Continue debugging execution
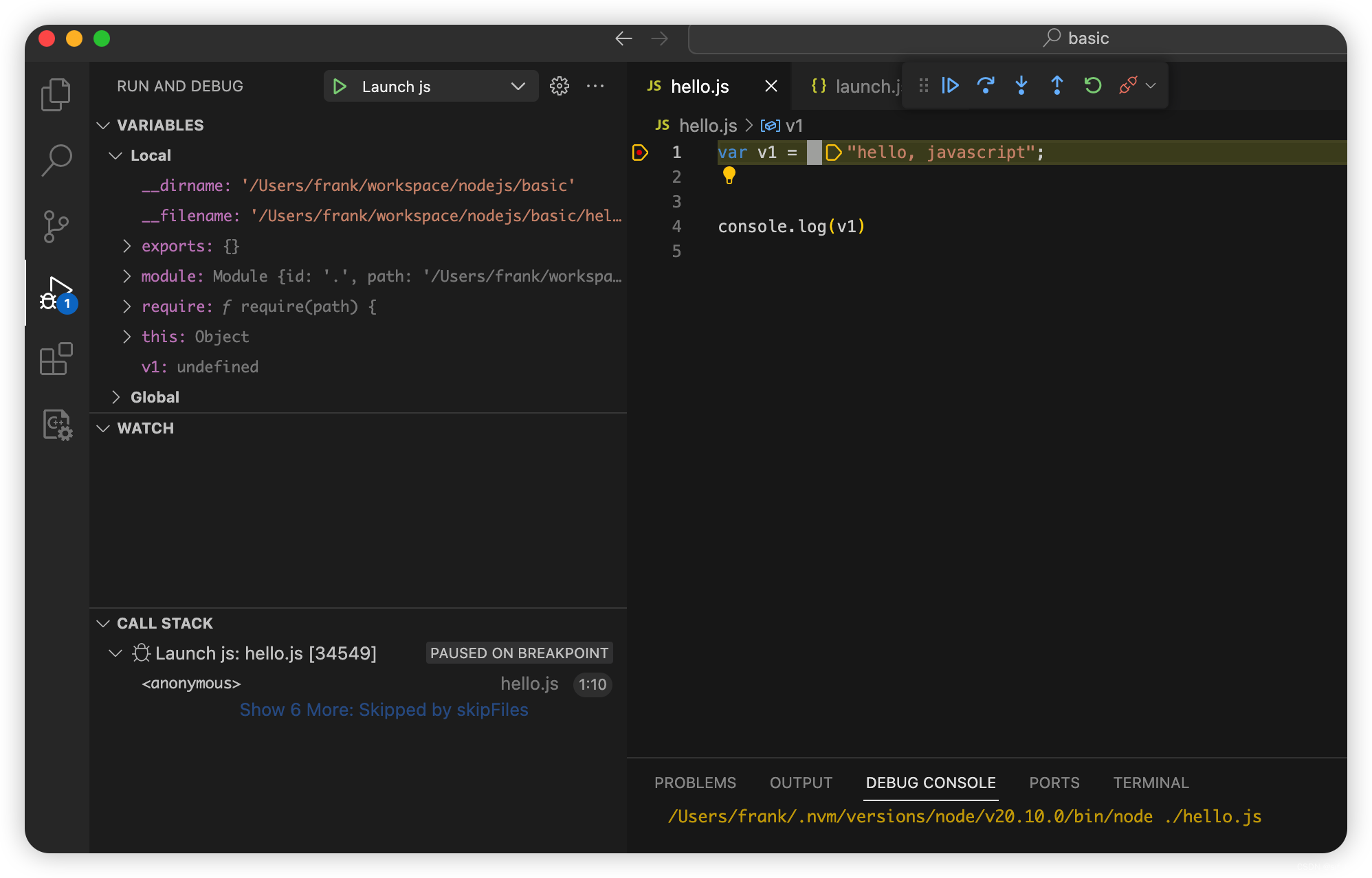The image size is (1372, 878). point(950,85)
